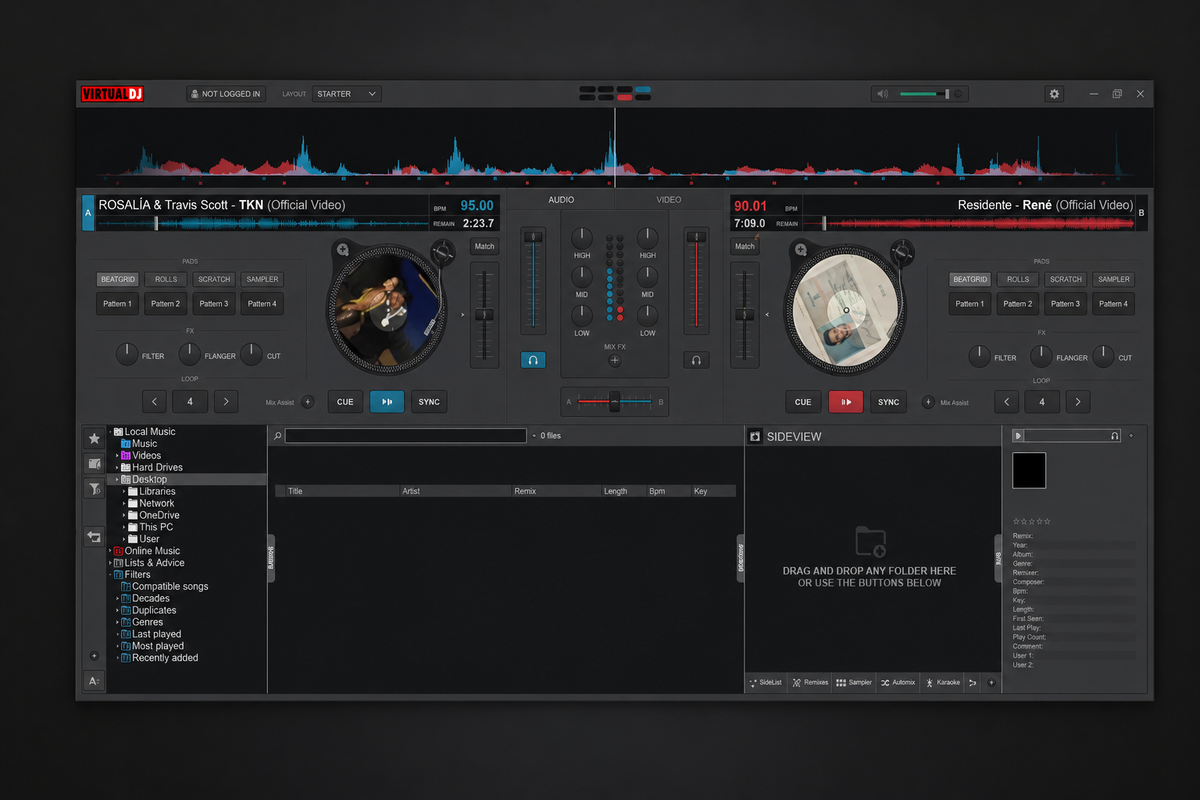Screen dimensions: 1200x800
Task: Click Pattern 3 pad on deck A
Action: 213,303
